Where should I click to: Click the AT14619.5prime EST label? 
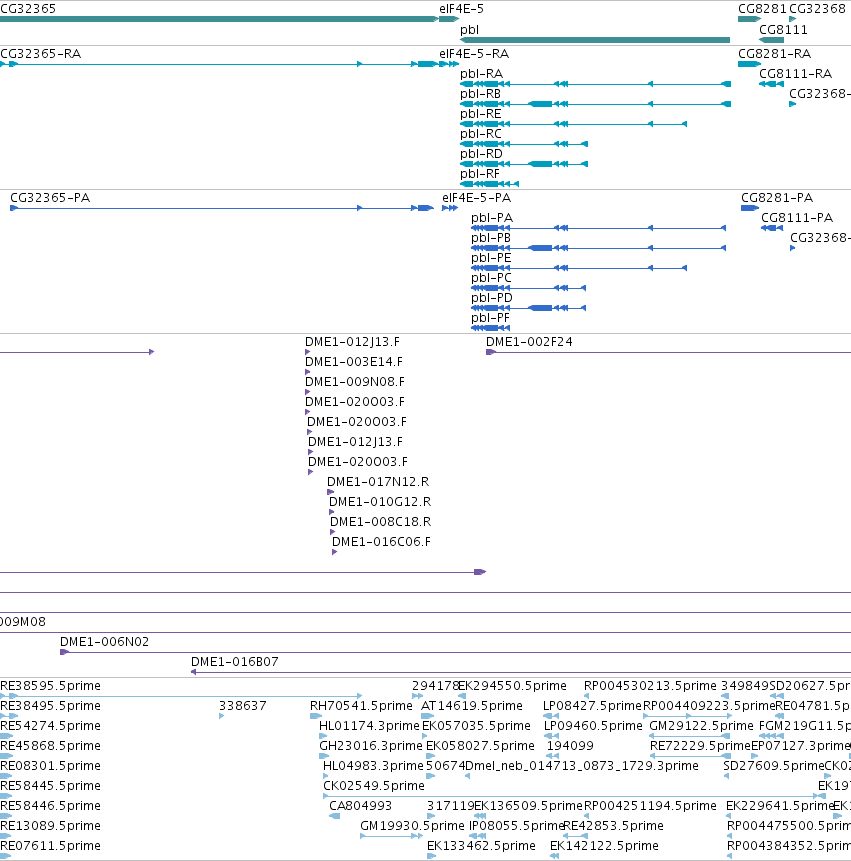coord(472,706)
